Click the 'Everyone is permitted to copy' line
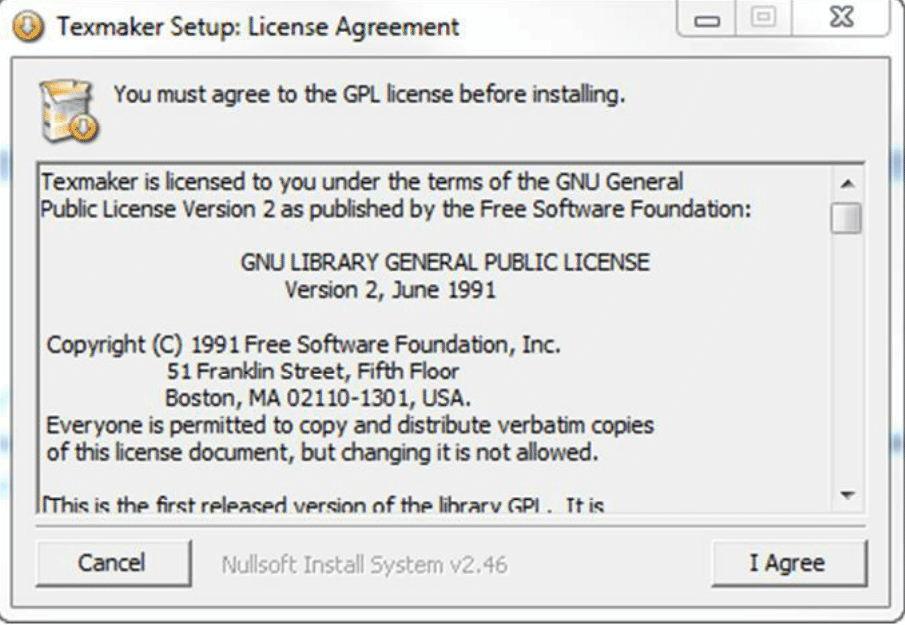 [x=350, y=425]
